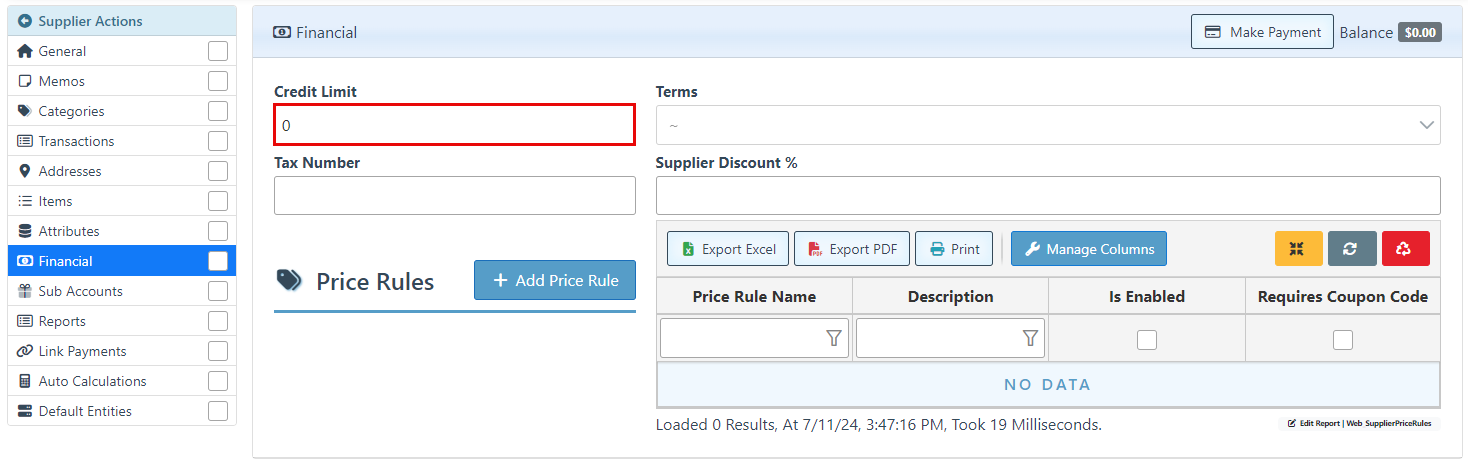The height and width of the screenshot is (468, 1468).
Task: Click the Description column filter icon
Action: coord(1030,339)
